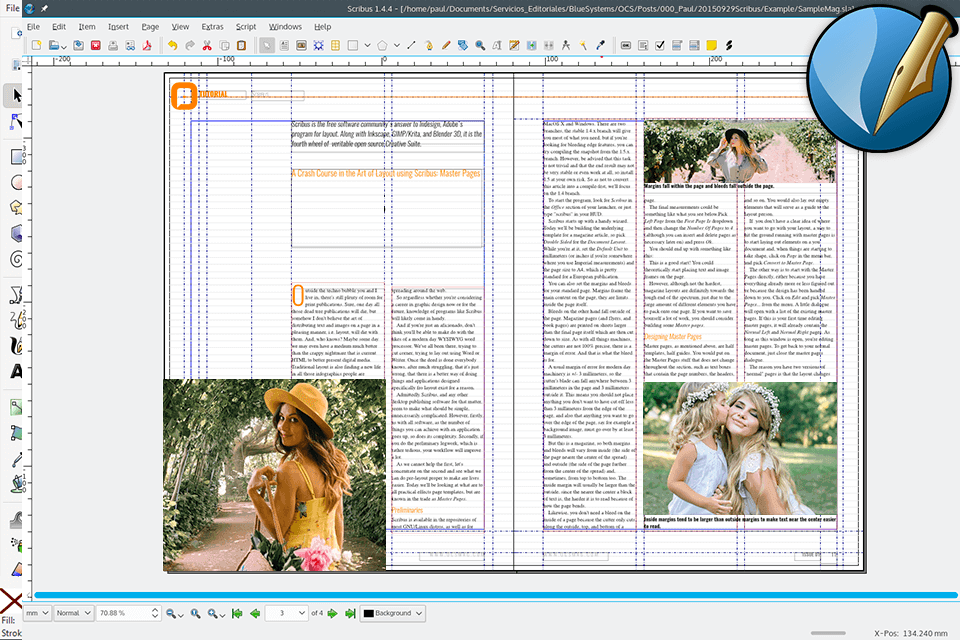Go to the next page arrow
The height and width of the screenshot is (640, 960).
[x=333, y=613]
